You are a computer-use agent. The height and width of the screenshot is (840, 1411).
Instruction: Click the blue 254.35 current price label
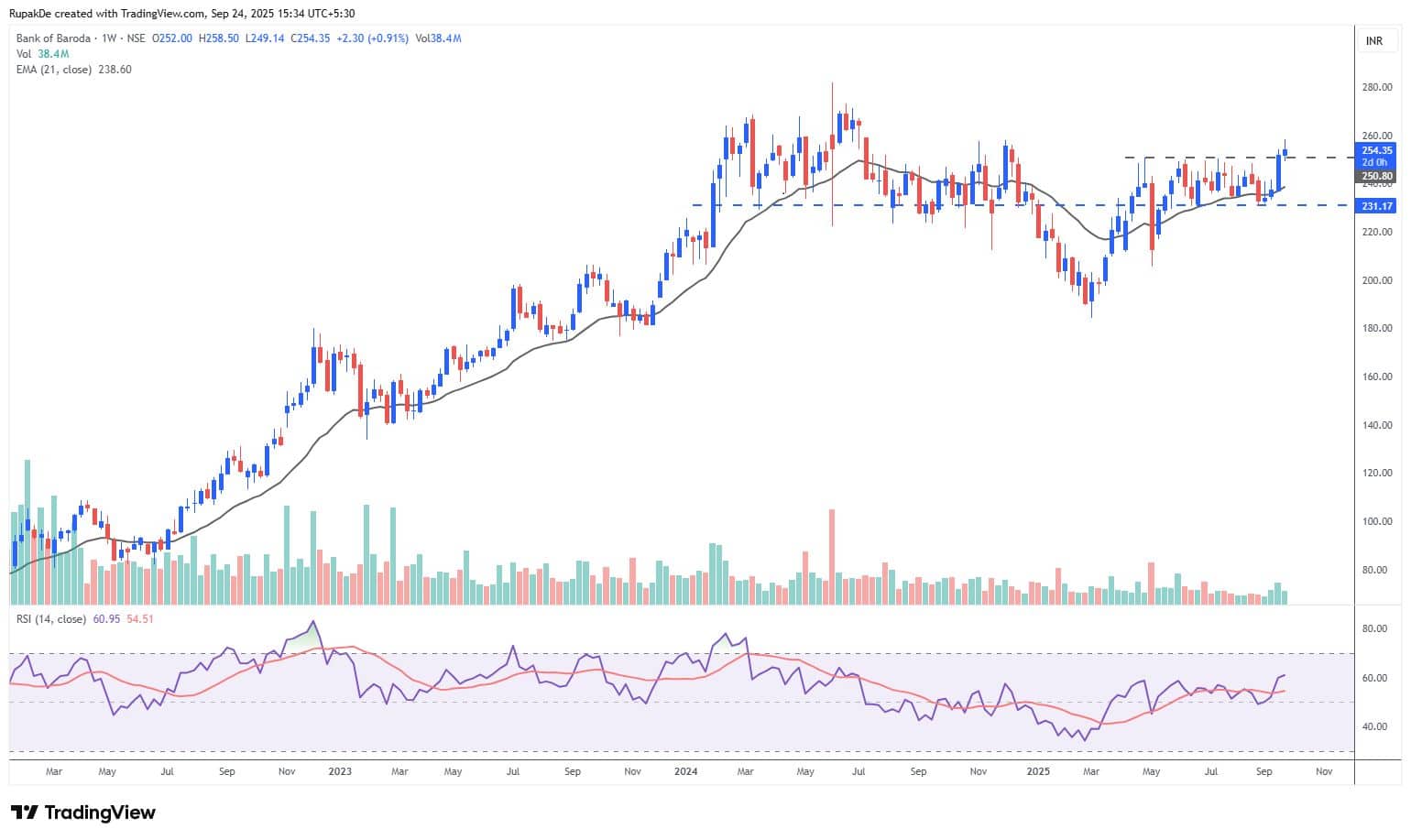click(1376, 150)
